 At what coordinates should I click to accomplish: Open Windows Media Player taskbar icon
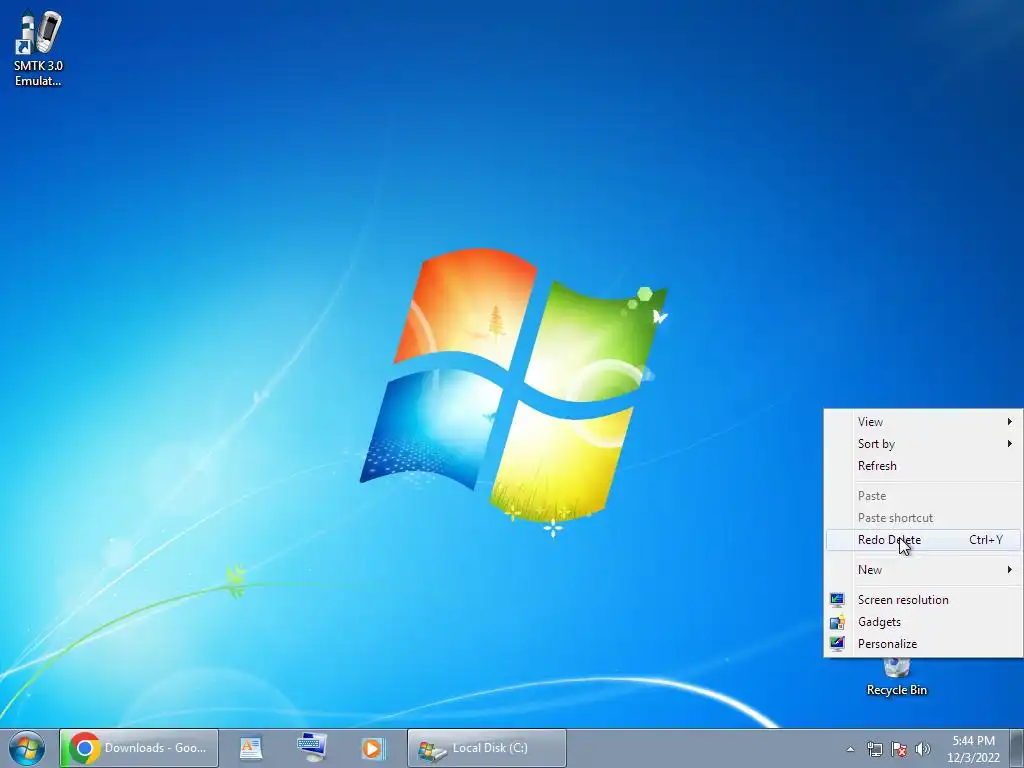click(x=373, y=748)
